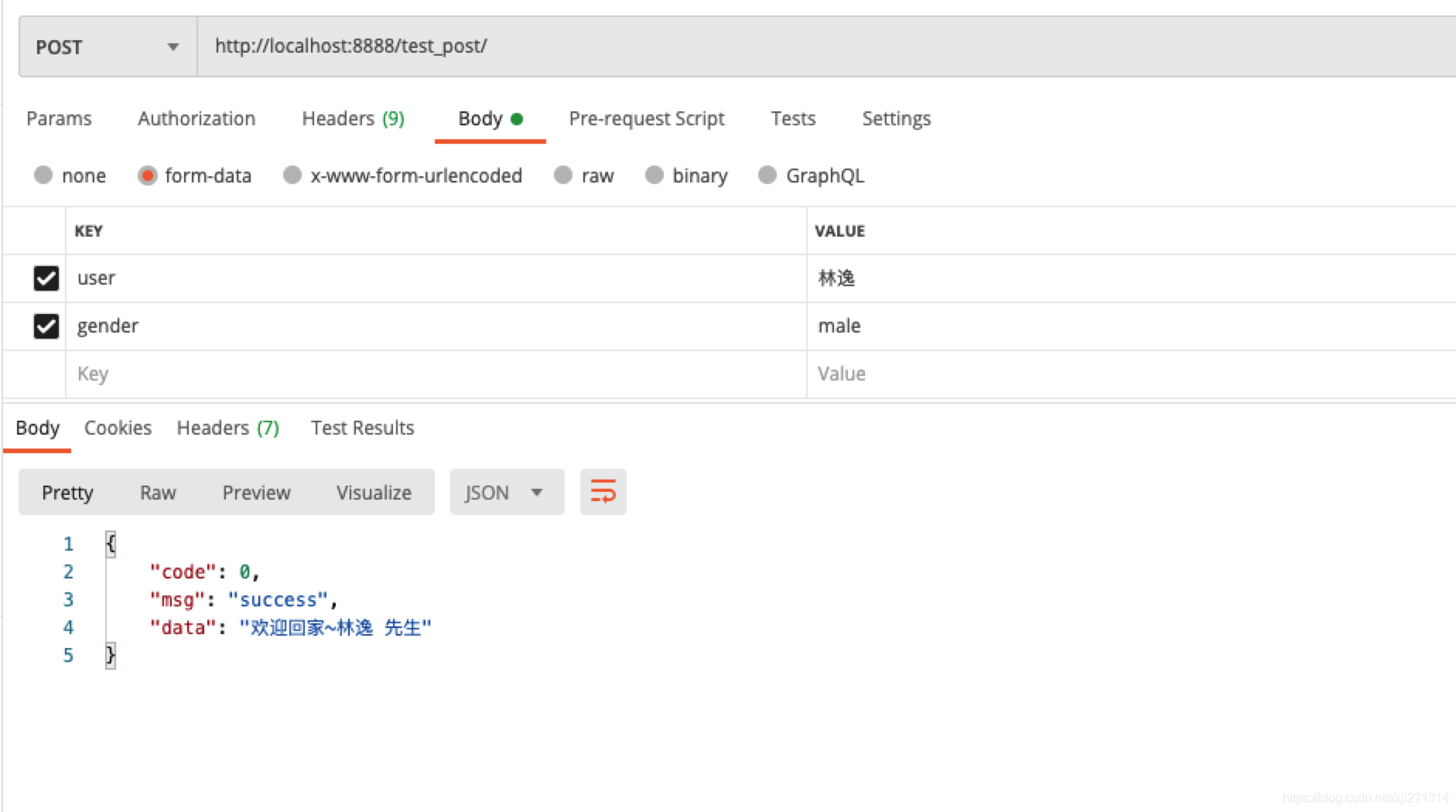
Task: Click the 'user' key cell
Action: pos(436,278)
